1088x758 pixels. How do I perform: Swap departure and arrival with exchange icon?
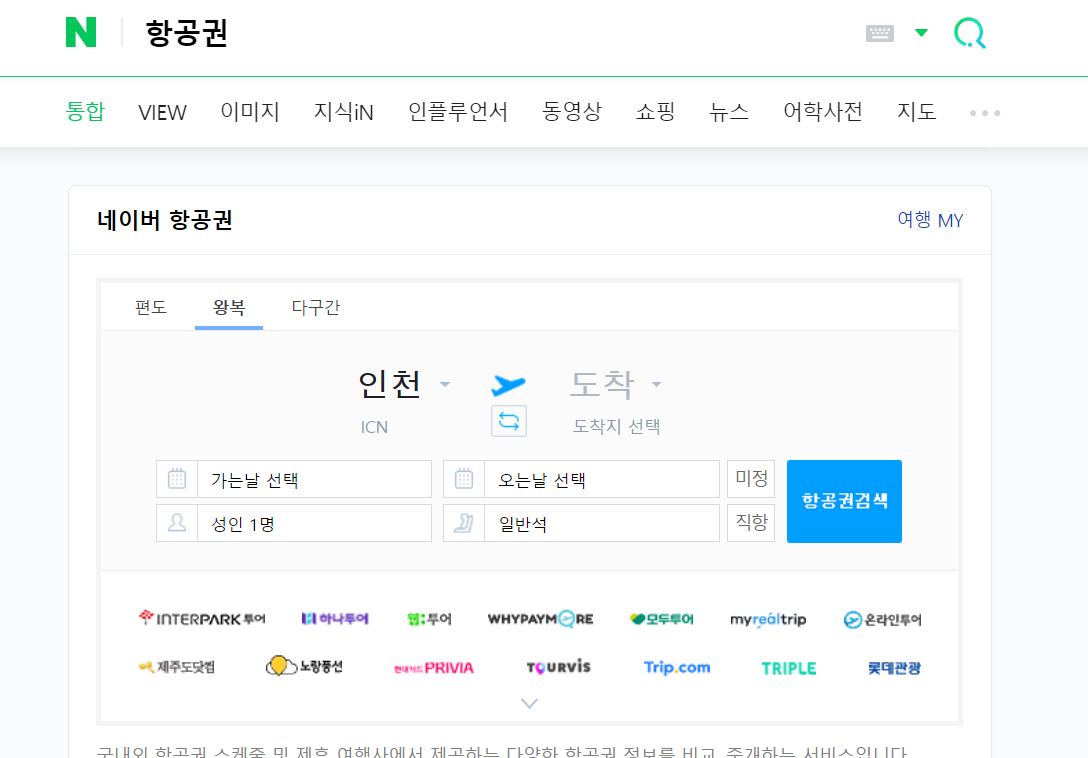[x=509, y=421]
